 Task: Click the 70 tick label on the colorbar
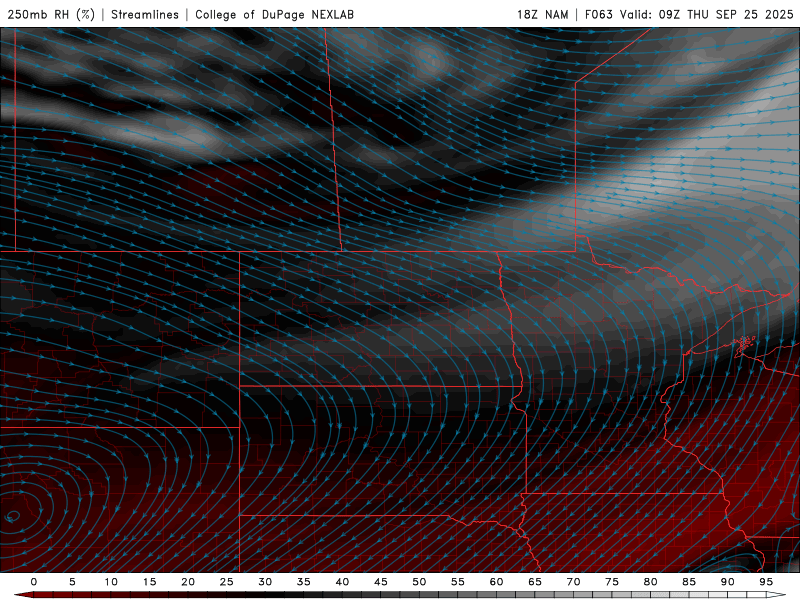pyautogui.click(x=573, y=582)
